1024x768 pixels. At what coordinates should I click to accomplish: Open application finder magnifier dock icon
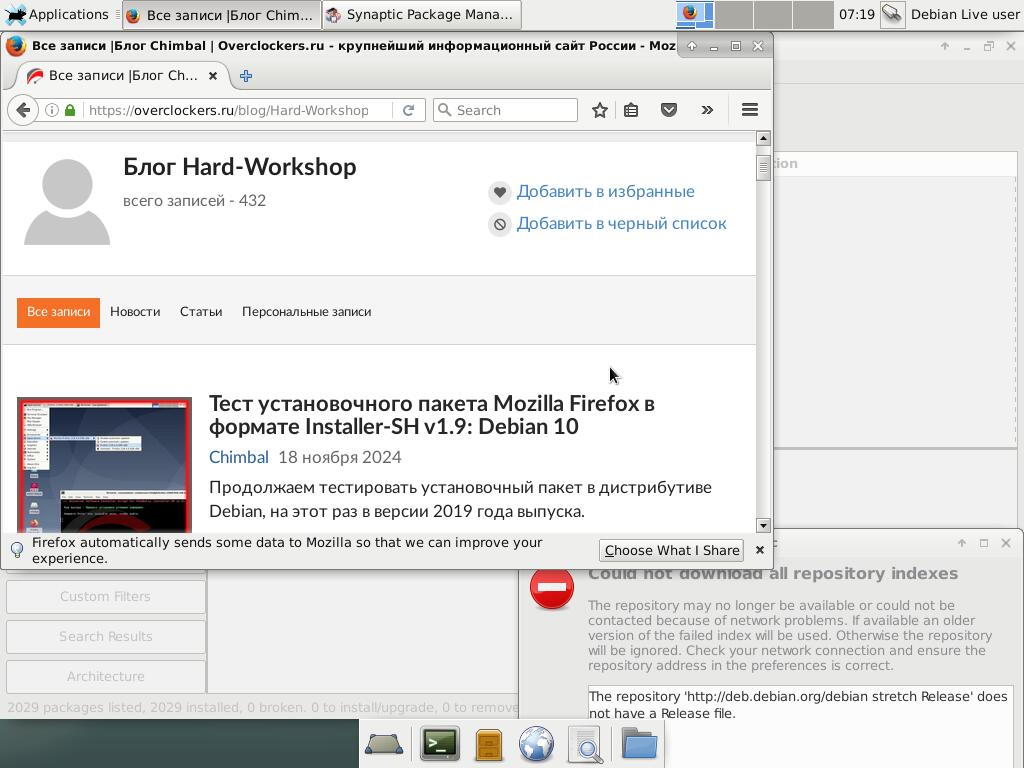pos(586,744)
